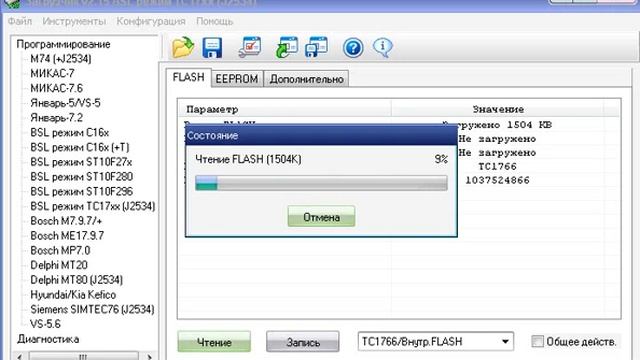Toggle the Общее действ. checkbox

538,341
